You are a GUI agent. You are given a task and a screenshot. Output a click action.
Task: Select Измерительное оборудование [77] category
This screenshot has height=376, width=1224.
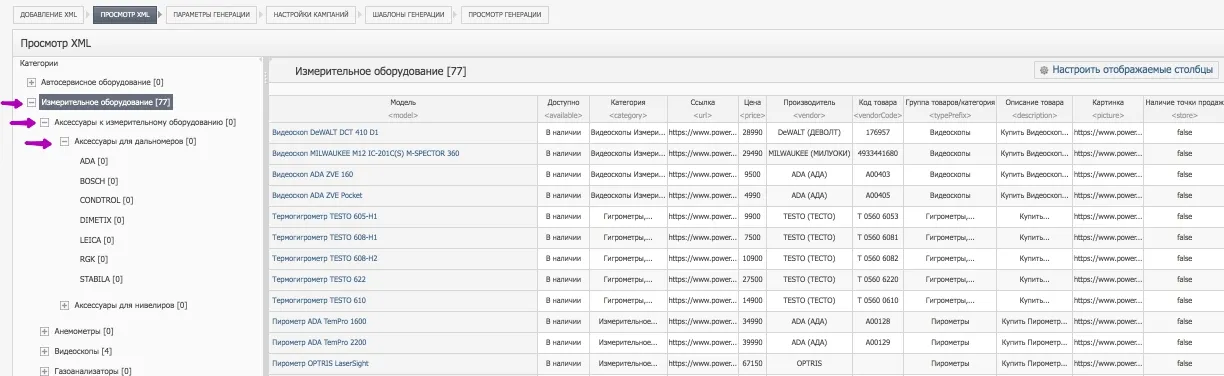point(106,102)
